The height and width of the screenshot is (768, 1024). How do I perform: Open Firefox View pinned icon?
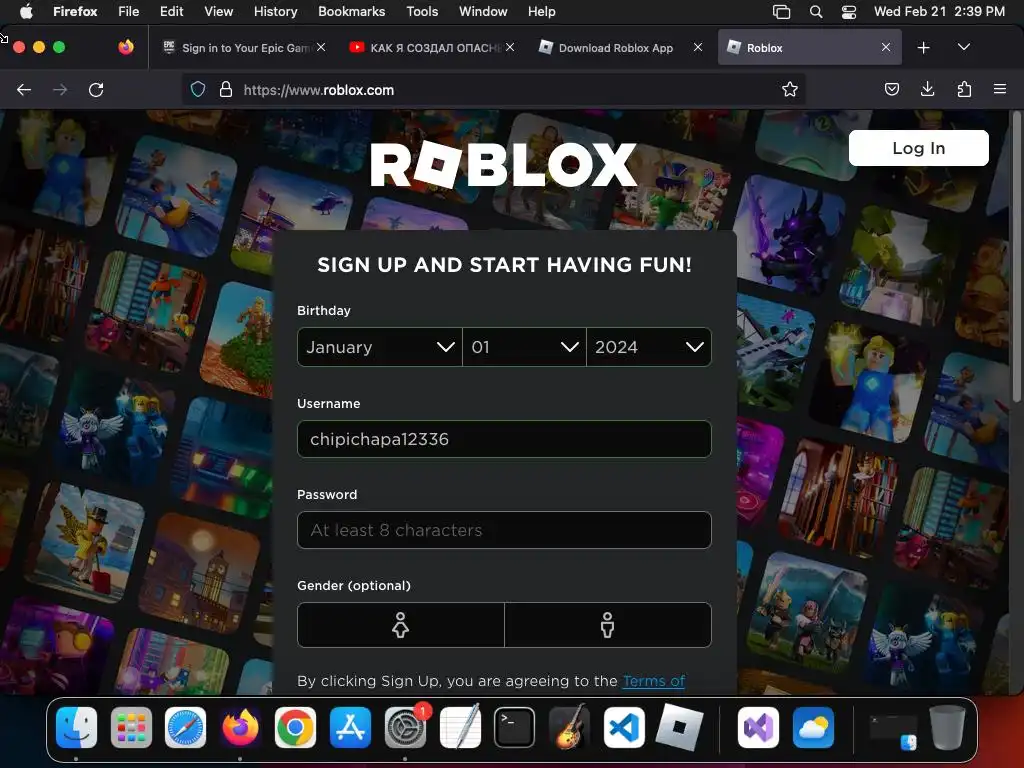point(126,47)
